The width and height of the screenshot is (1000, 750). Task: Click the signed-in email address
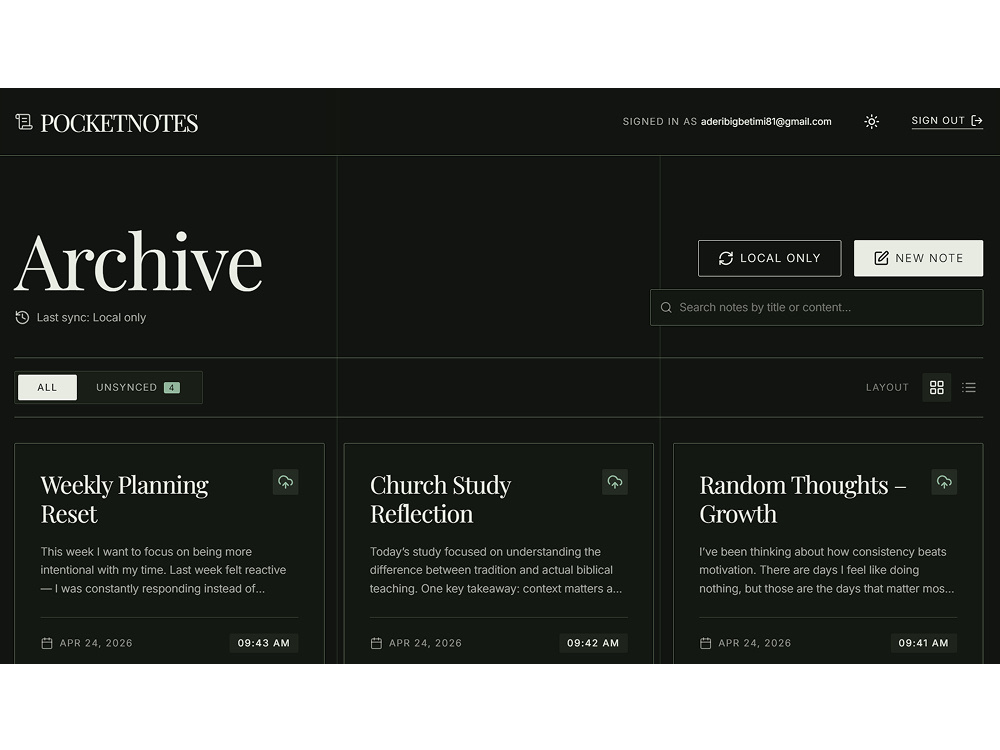[766, 121]
